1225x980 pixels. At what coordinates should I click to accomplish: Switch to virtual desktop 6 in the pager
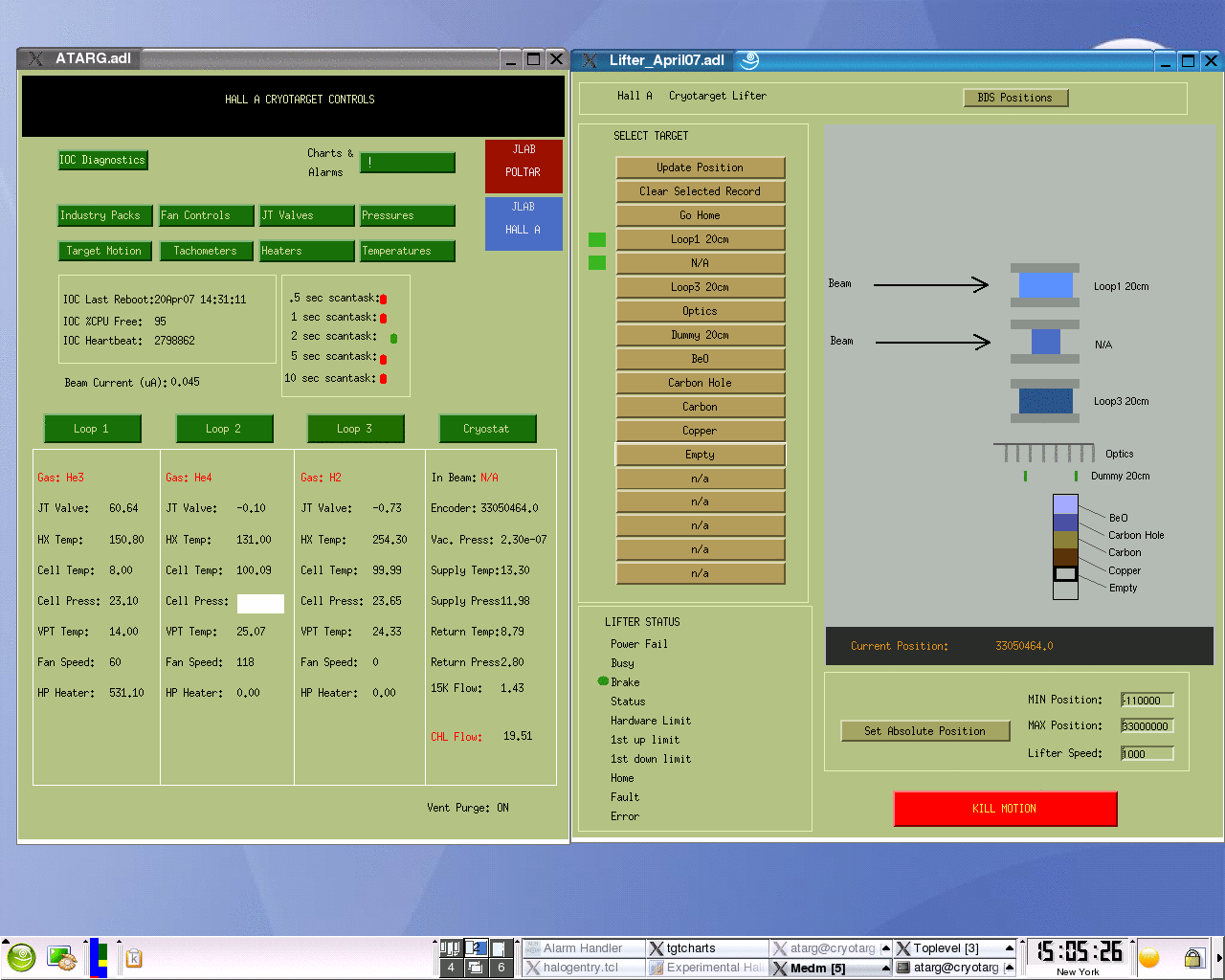point(501,968)
